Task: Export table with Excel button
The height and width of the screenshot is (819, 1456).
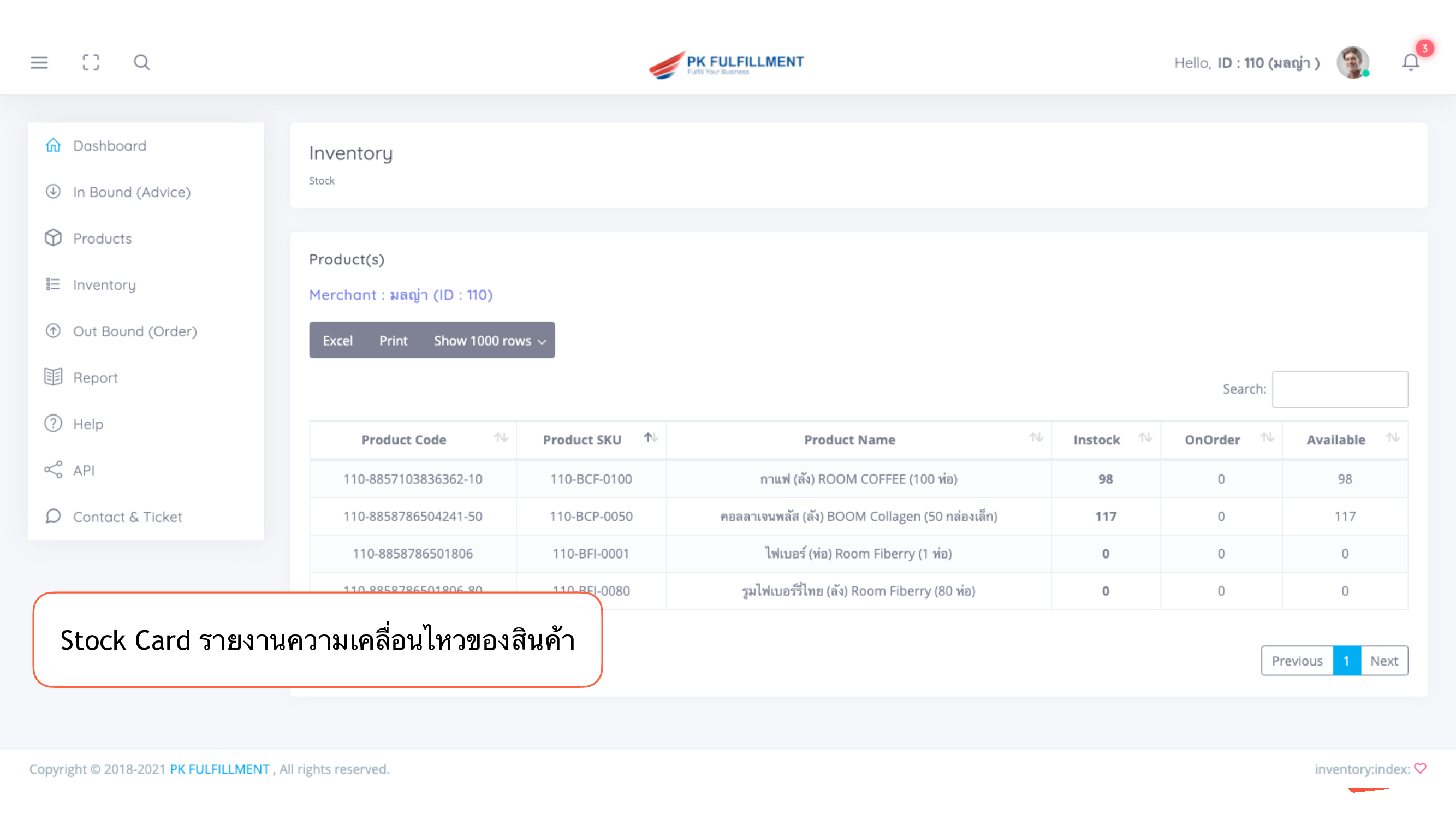Action: click(337, 340)
